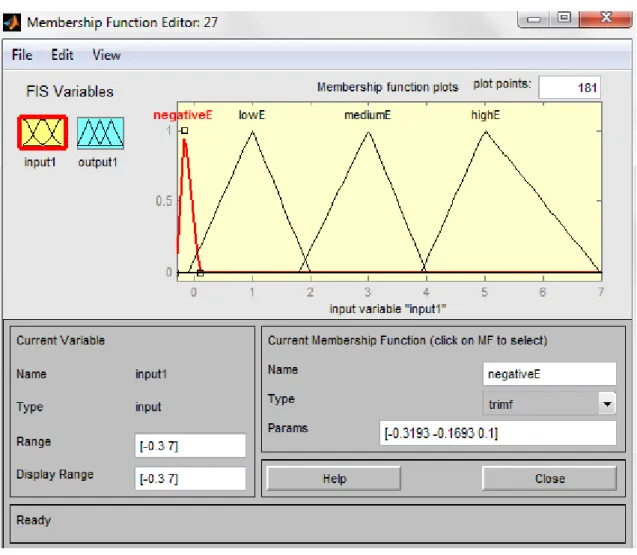Click the Close button
Screen dimensions: 637x555
tap(549, 478)
